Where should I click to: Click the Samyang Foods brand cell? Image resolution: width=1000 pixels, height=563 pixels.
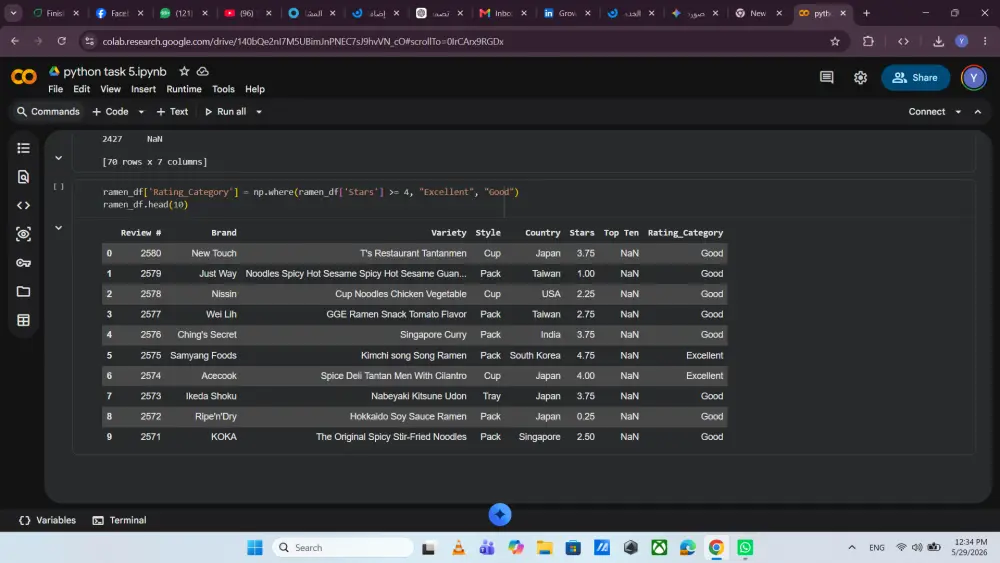click(x=203, y=356)
